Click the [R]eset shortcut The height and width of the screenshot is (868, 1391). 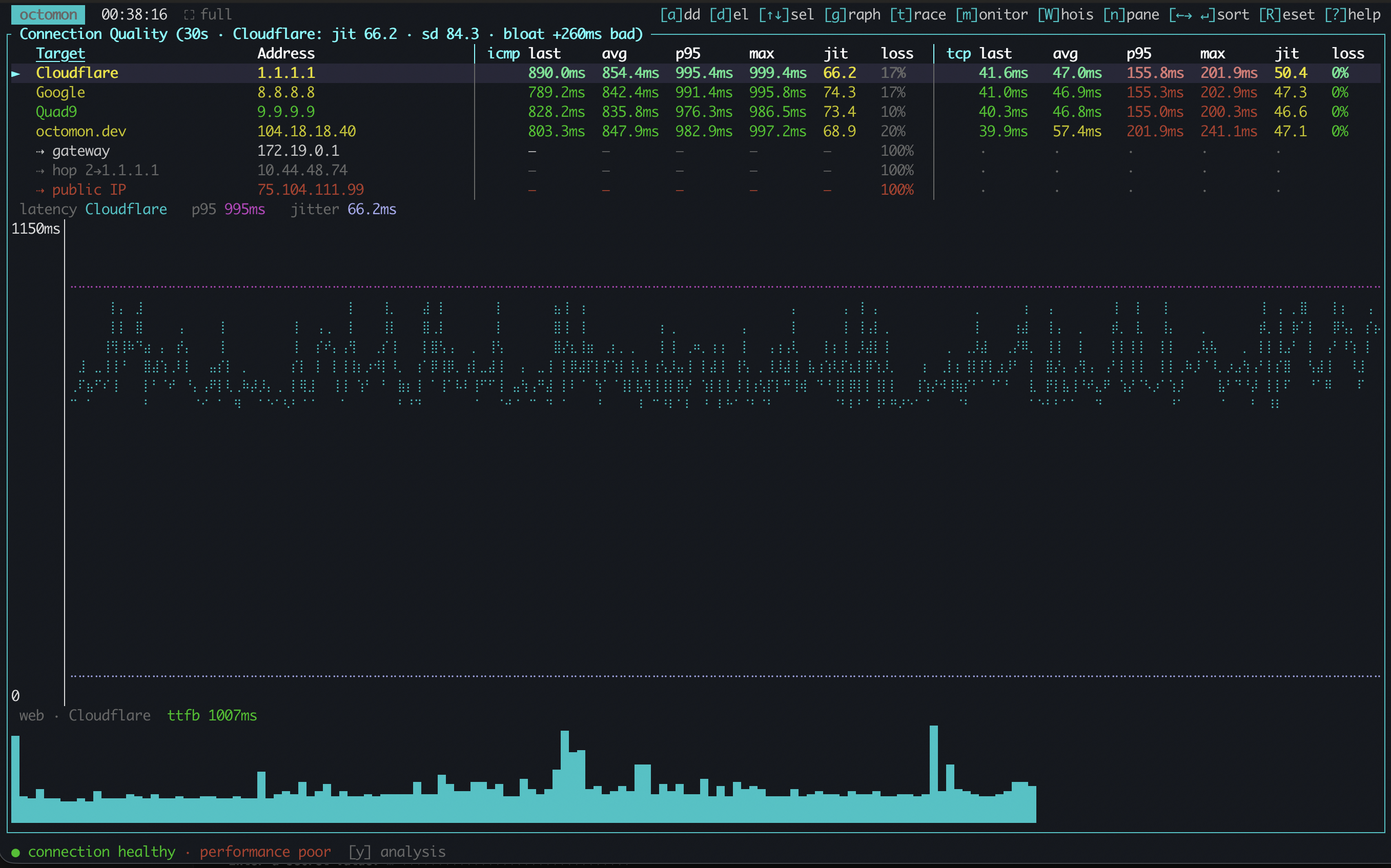(x=1286, y=14)
